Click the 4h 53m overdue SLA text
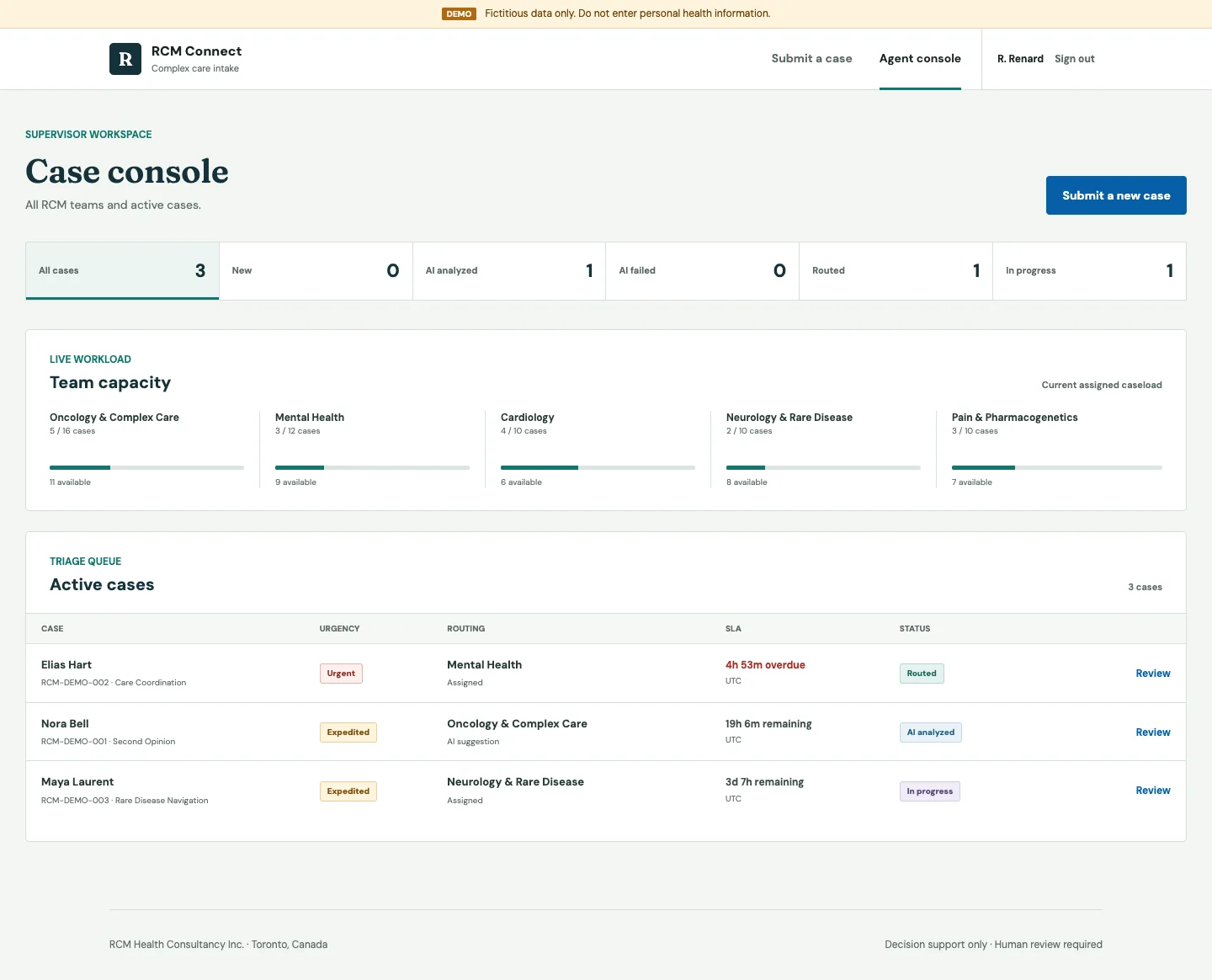 [765, 665]
